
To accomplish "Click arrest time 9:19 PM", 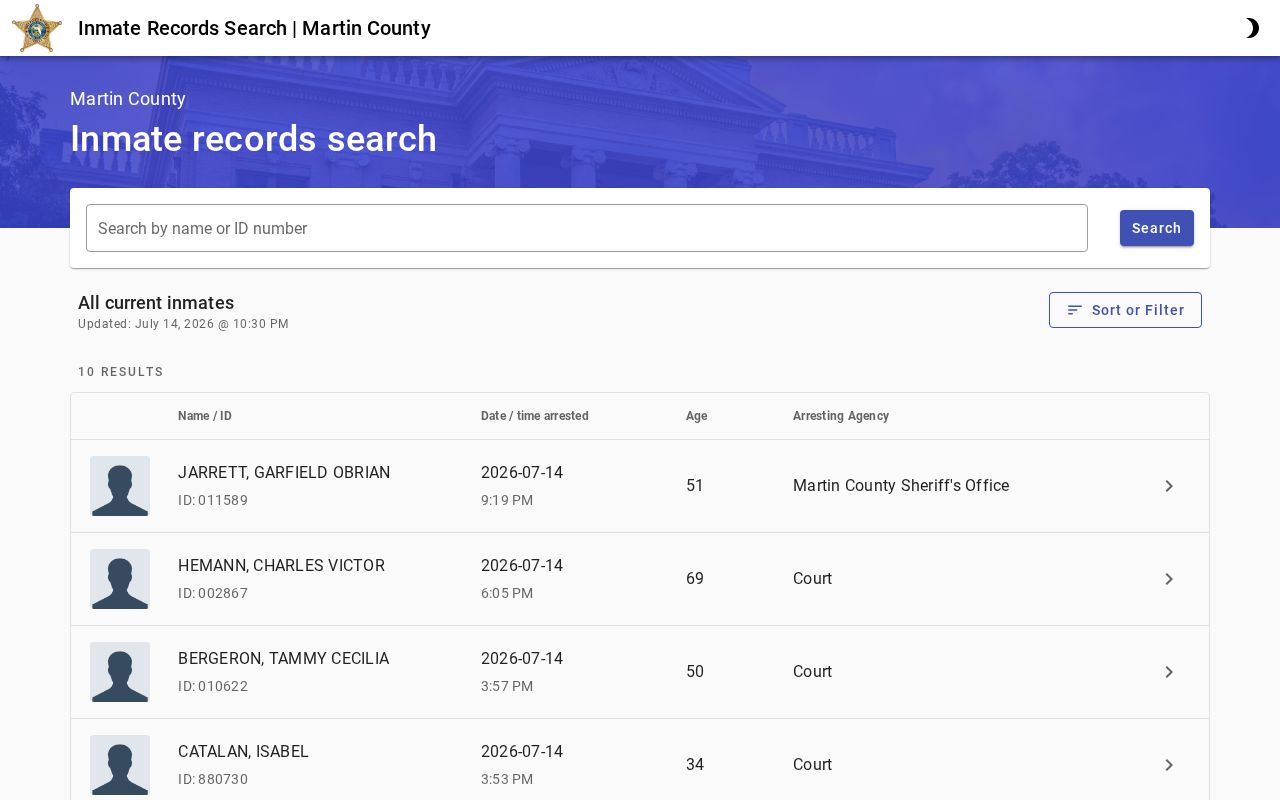I will coord(507,500).
